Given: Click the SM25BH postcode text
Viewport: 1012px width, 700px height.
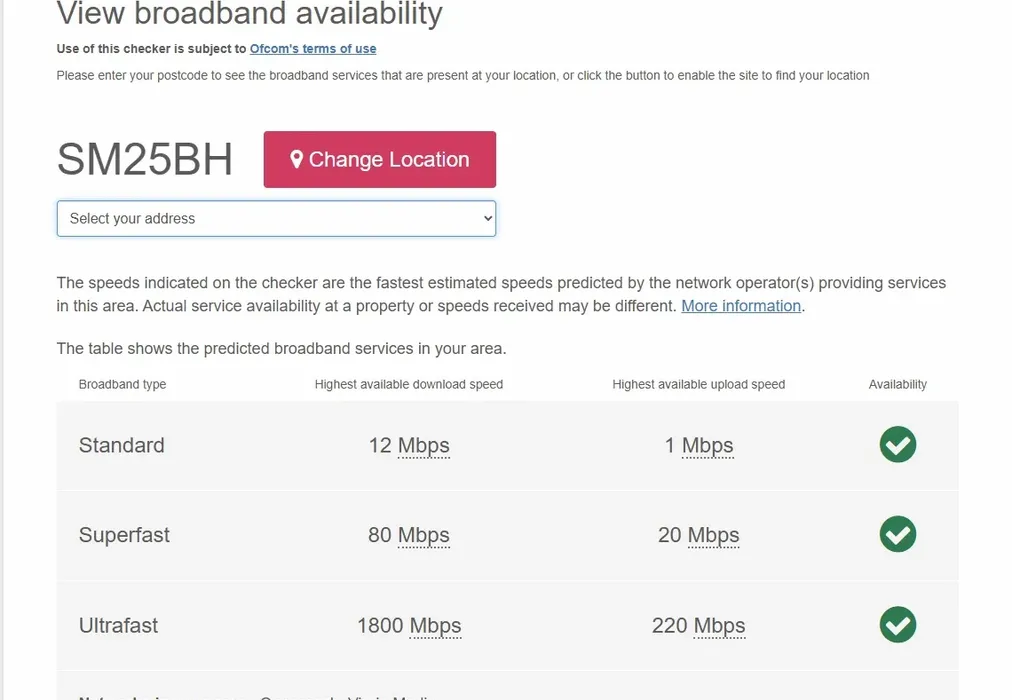Looking at the screenshot, I should coord(145,160).
